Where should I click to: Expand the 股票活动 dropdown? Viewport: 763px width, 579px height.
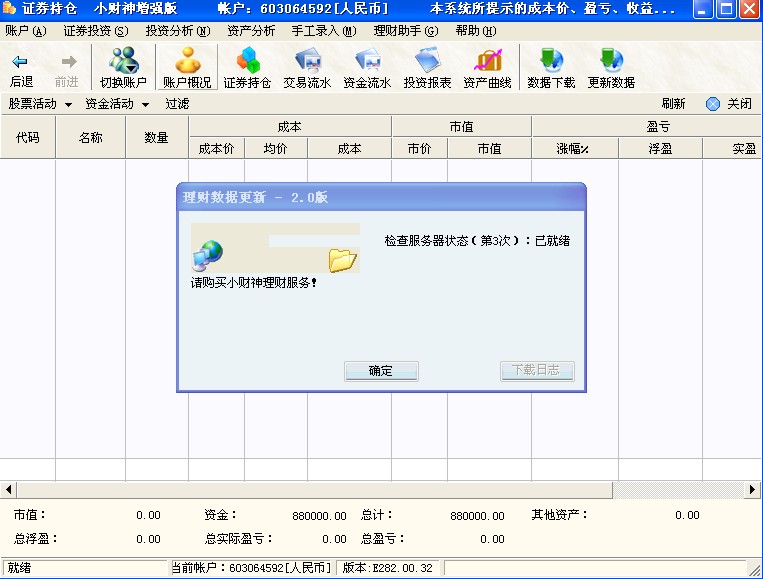coord(40,104)
